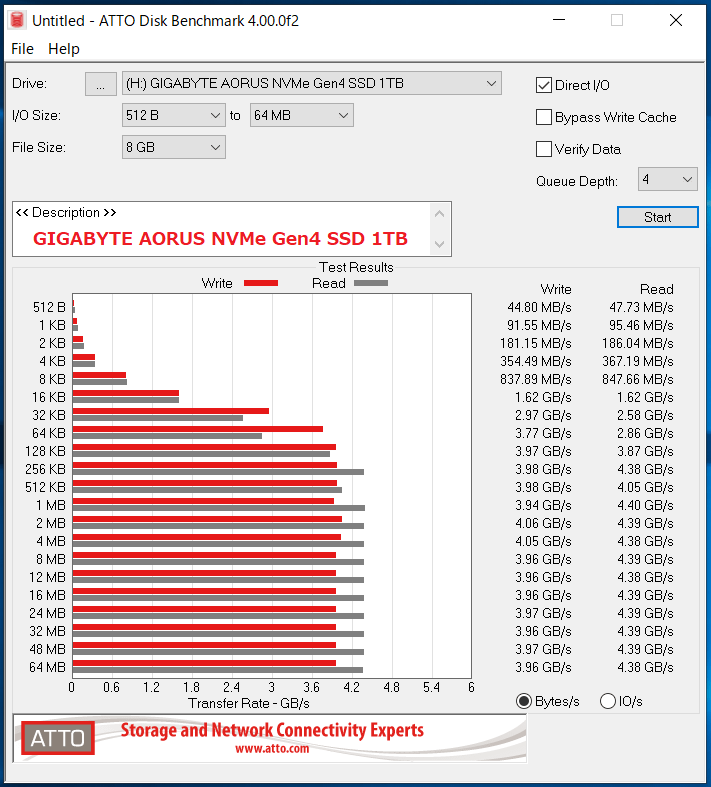Open the 64 MB maximum I/O size dropdown
Viewport: 711px width, 787px height.
coord(302,115)
